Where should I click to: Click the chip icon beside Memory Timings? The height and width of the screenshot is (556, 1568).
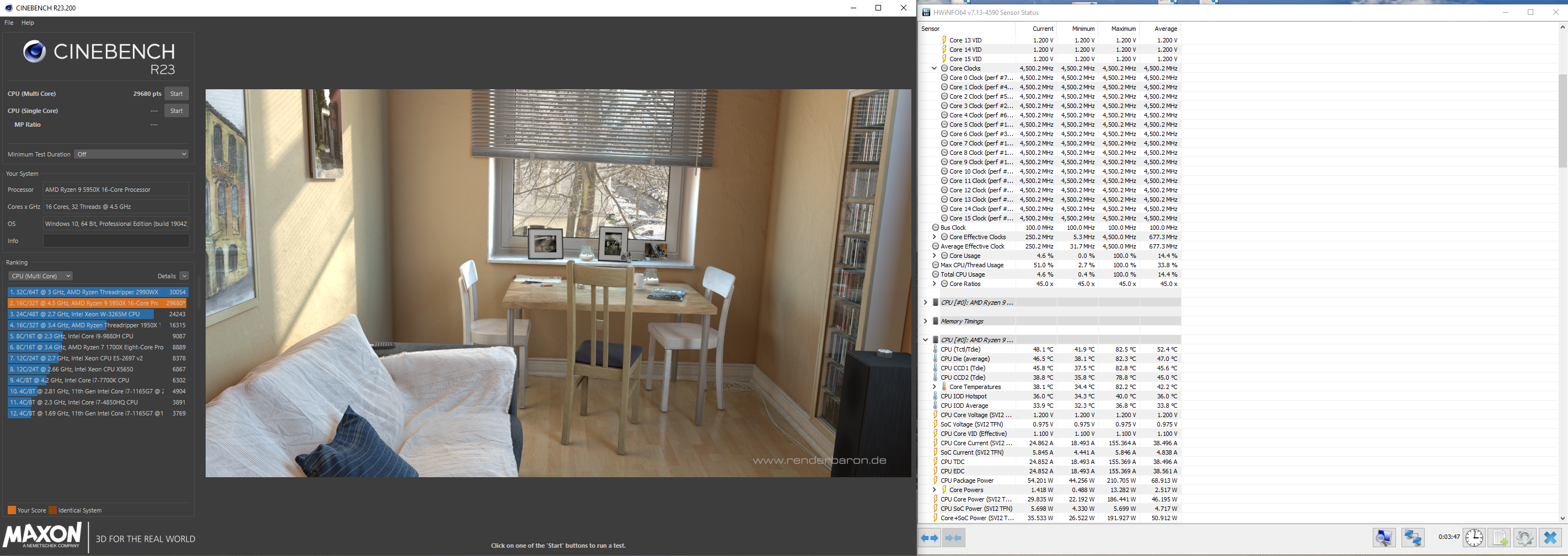click(x=936, y=321)
